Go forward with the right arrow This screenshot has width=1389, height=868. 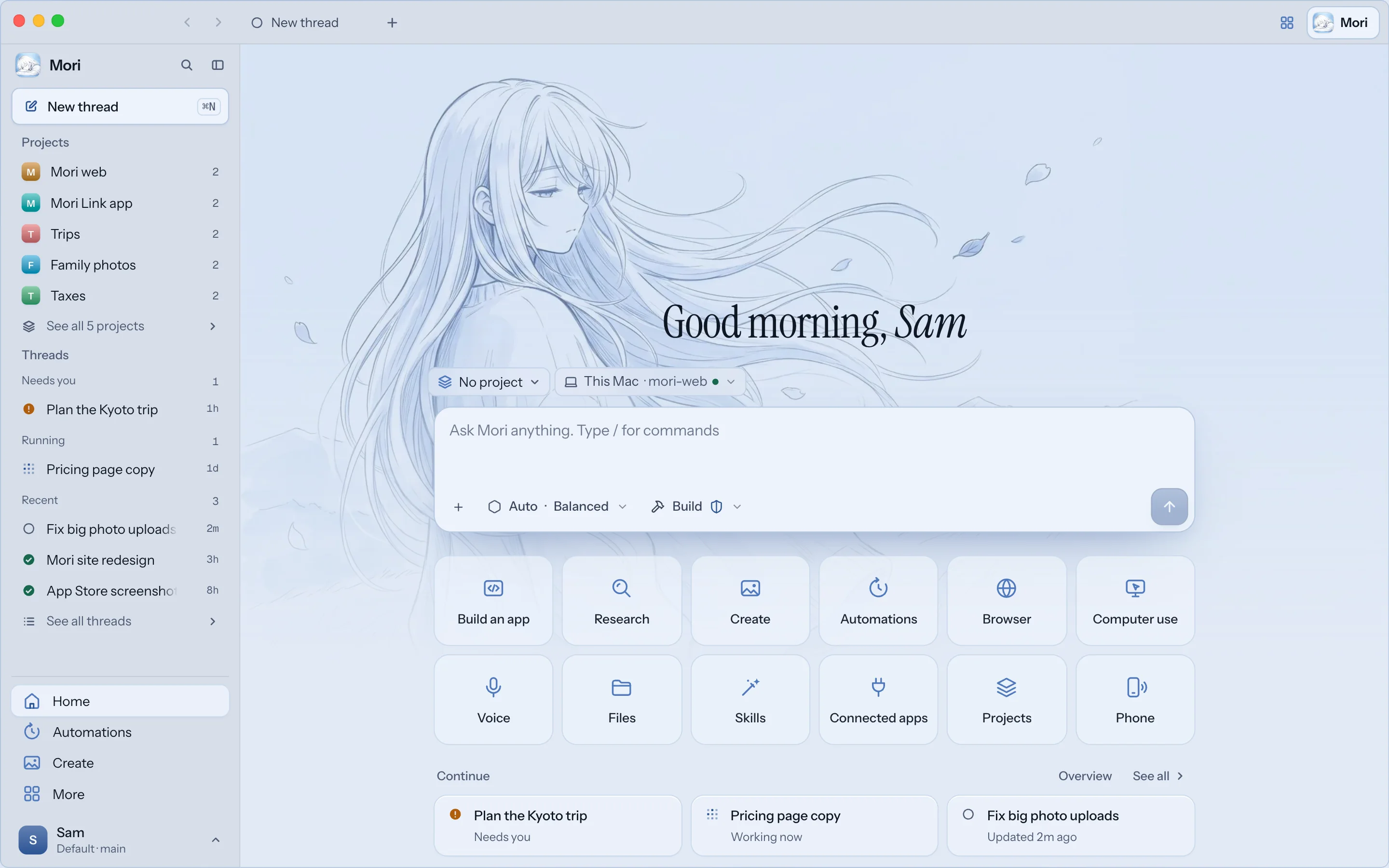(218, 22)
